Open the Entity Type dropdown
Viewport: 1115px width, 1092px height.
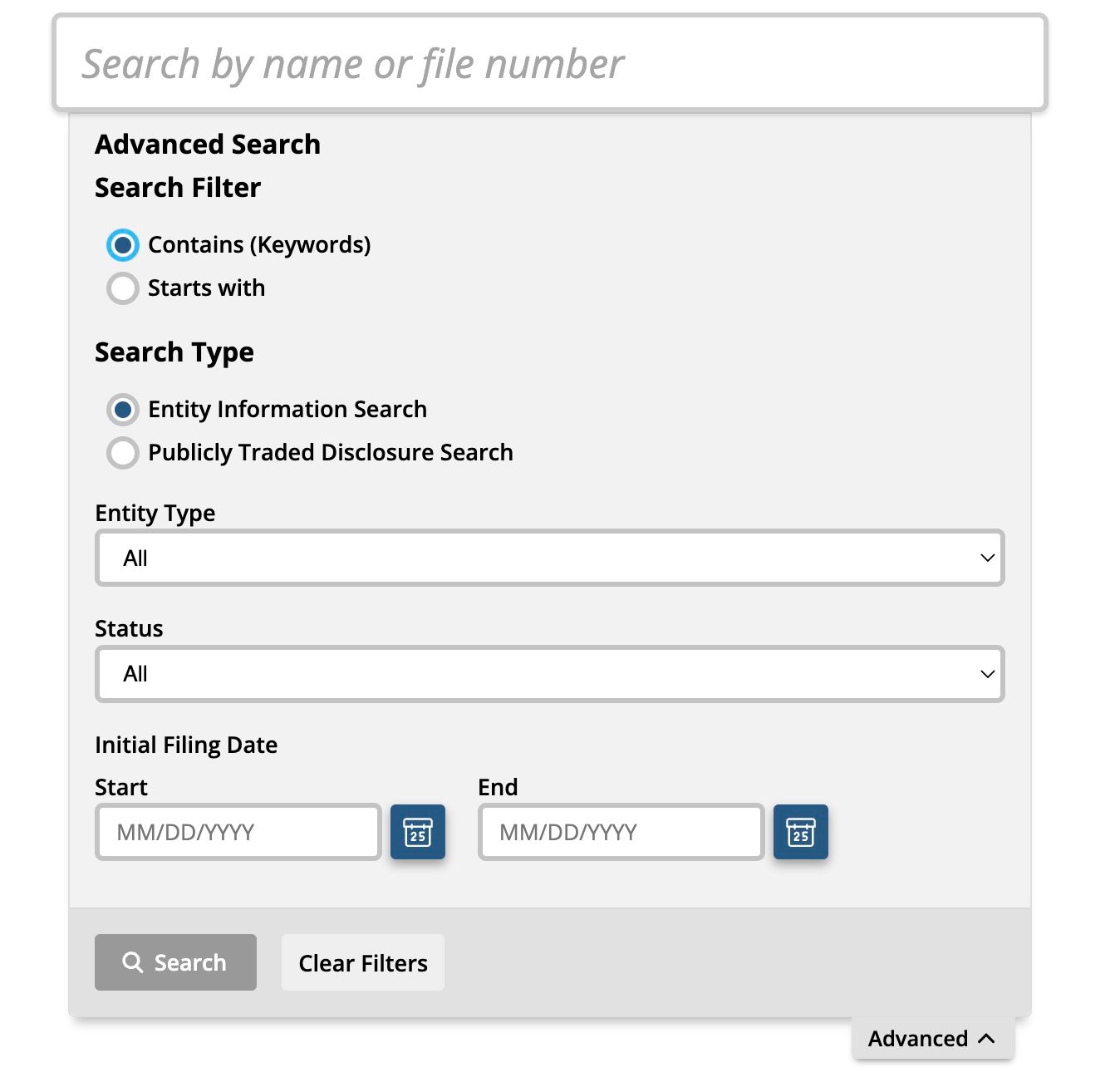(550, 558)
